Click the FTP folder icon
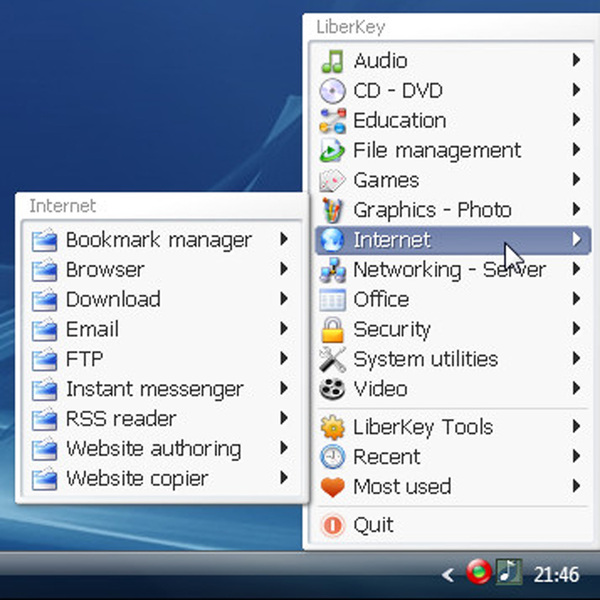This screenshot has width=600, height=600. (44, 359)
